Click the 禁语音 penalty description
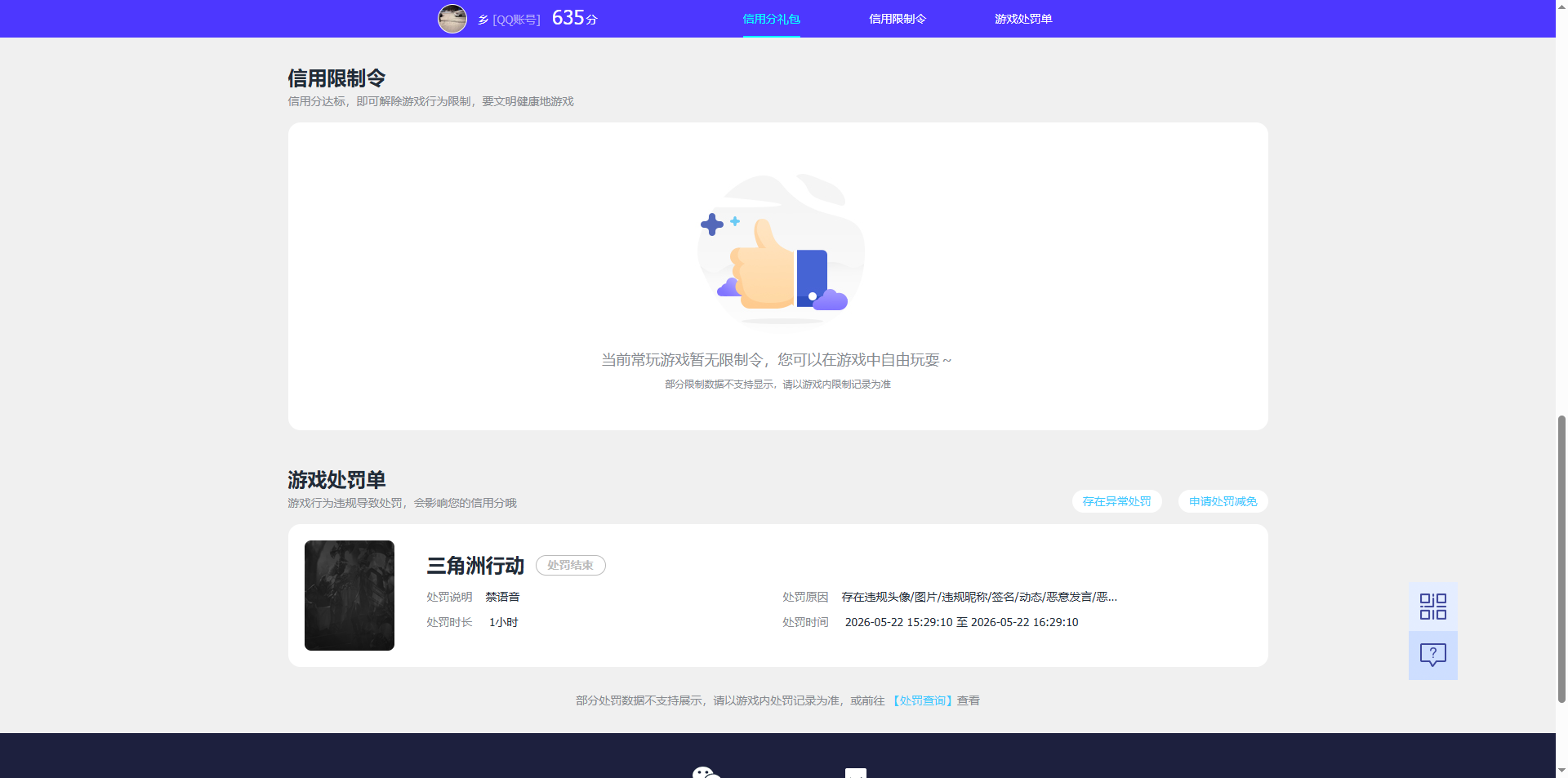The height and width of the screenshot is (778, 1568). tap(502, 597)
